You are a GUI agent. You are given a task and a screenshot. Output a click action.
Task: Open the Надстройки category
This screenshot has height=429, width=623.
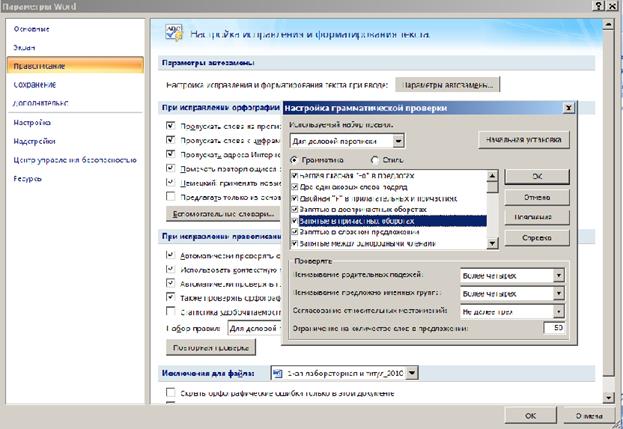pos(35,141)
